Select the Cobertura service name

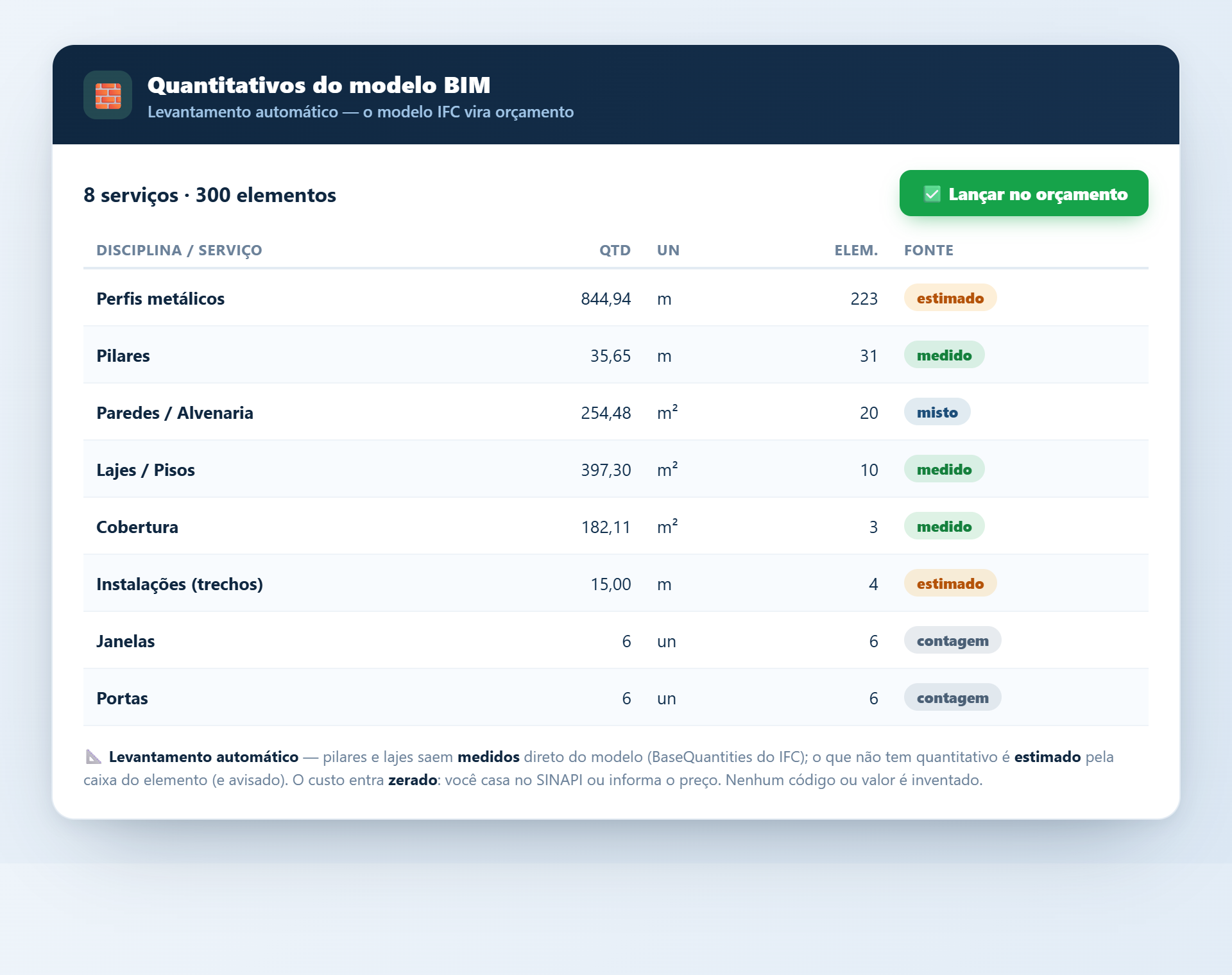pyautogui.click(x=137, y=527)
